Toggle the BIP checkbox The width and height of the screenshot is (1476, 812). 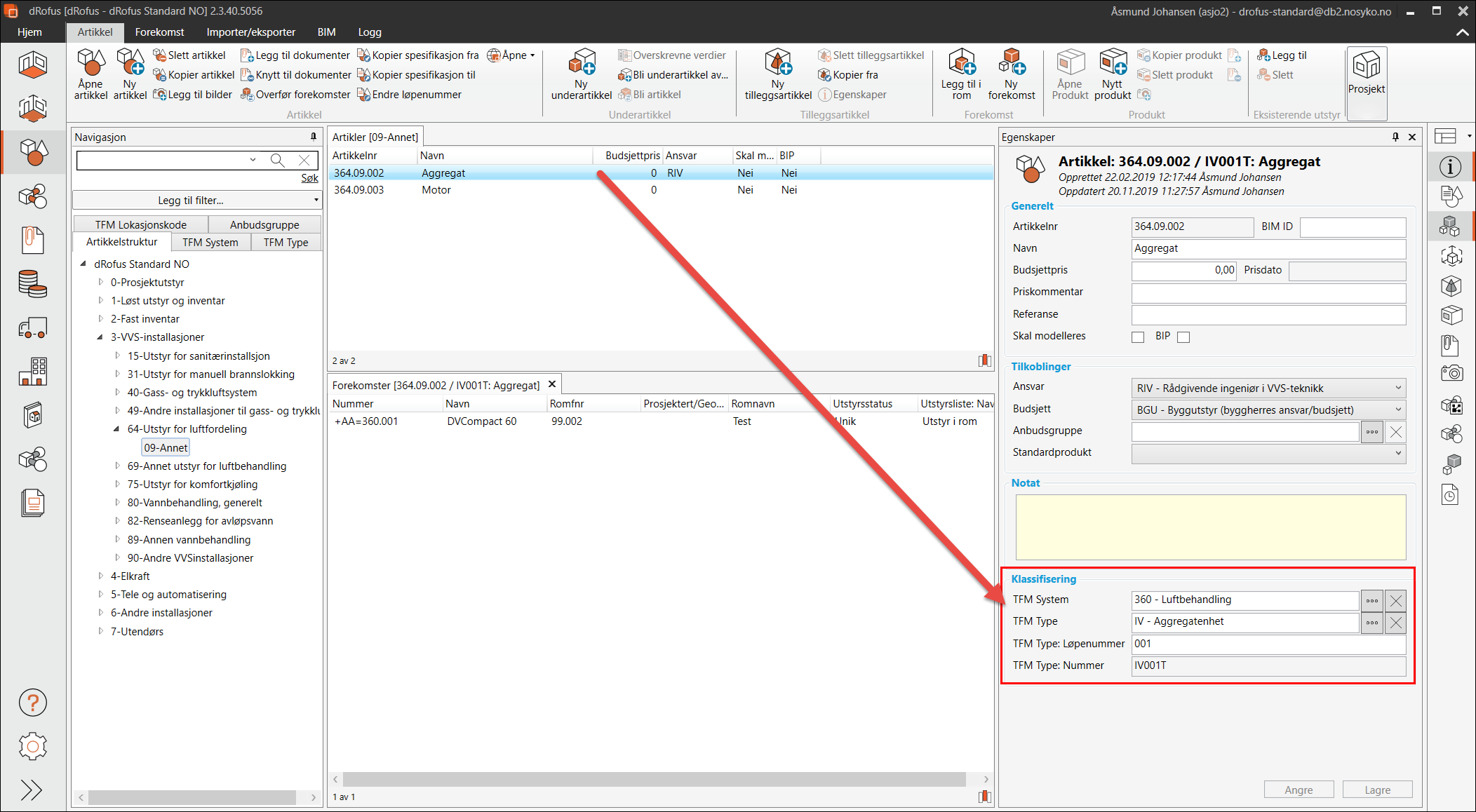point(1183,337)
